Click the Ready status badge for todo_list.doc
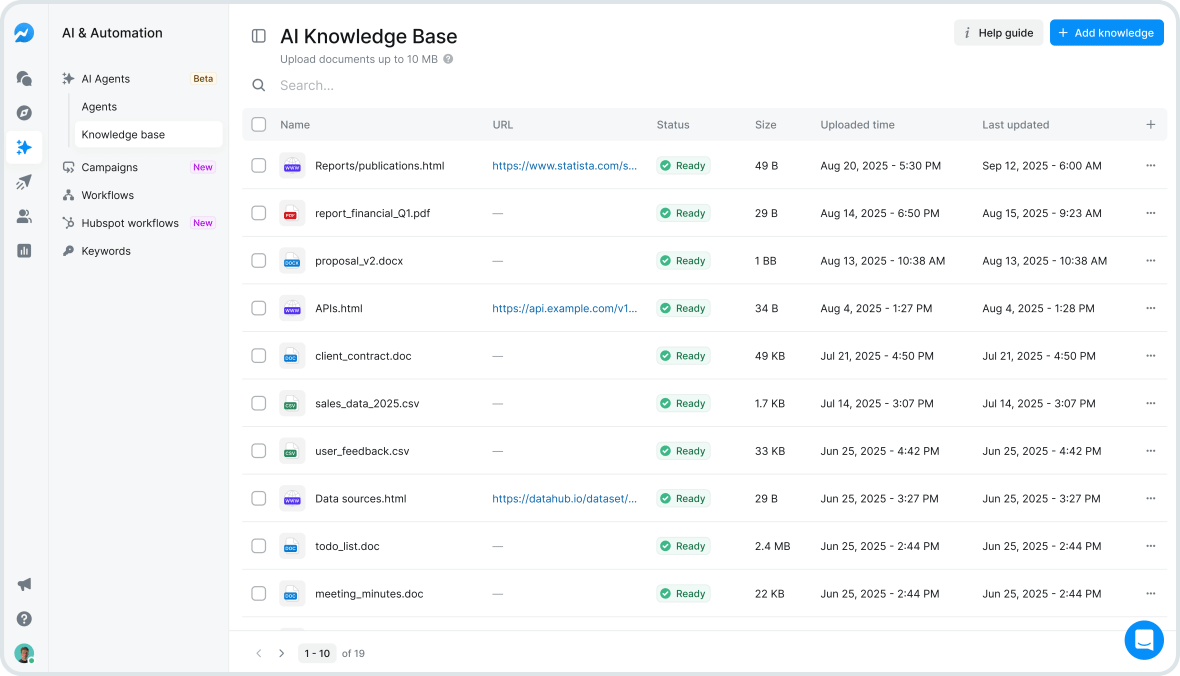 pyautogui.click(x=683, y=546)
